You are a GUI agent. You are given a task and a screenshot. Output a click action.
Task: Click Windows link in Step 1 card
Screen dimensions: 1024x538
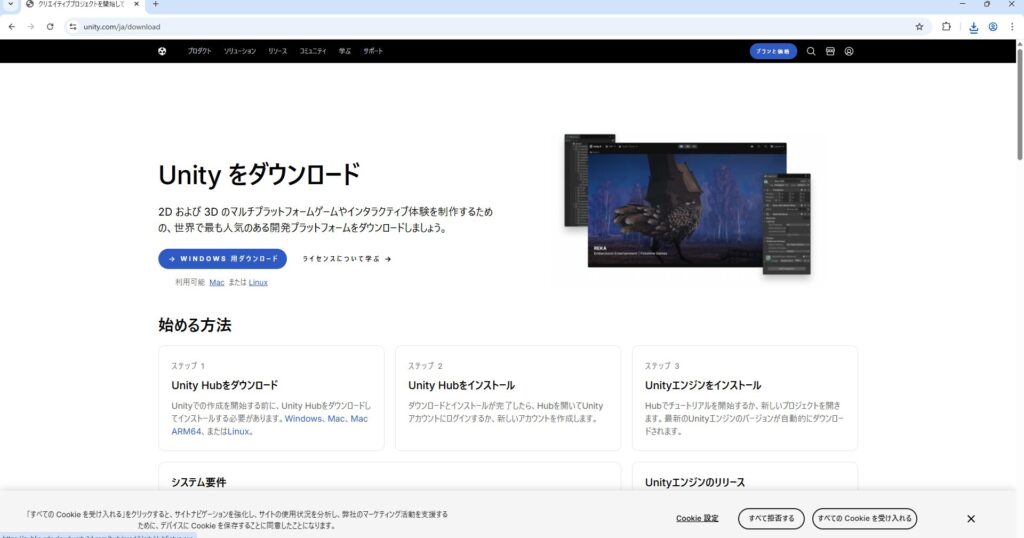point(303,419)
